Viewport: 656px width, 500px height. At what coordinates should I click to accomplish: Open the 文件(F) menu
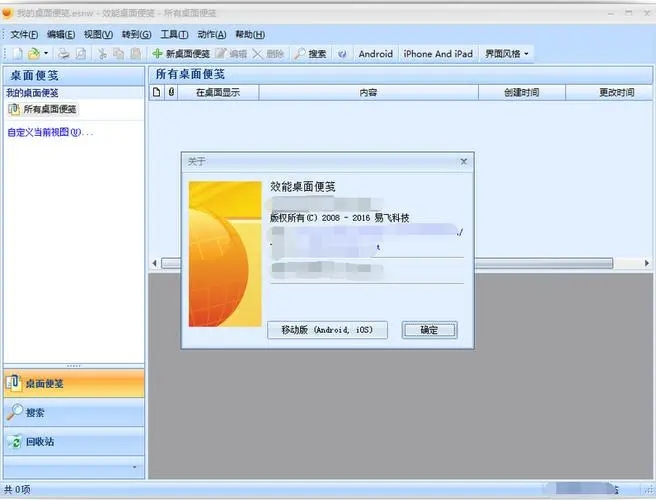24,34
